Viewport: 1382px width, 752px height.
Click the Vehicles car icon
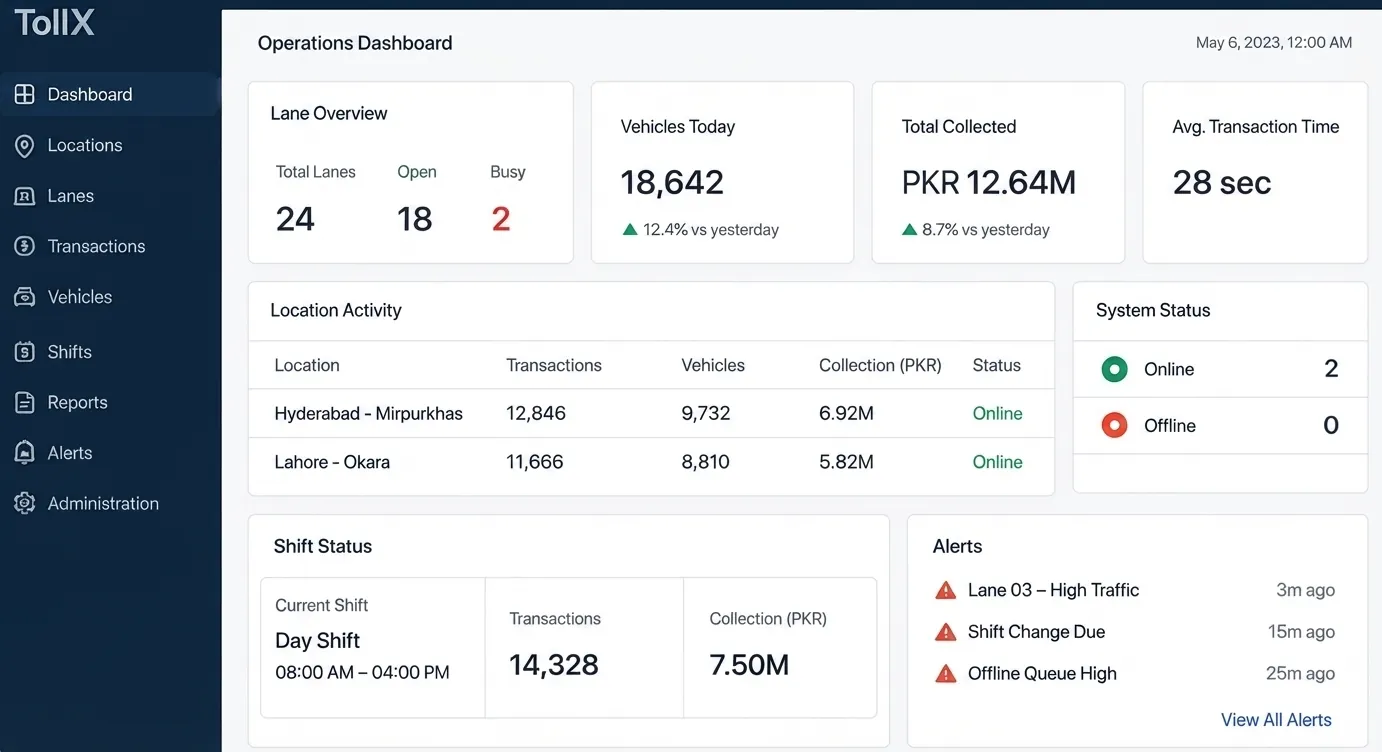[x=25, y=297]
